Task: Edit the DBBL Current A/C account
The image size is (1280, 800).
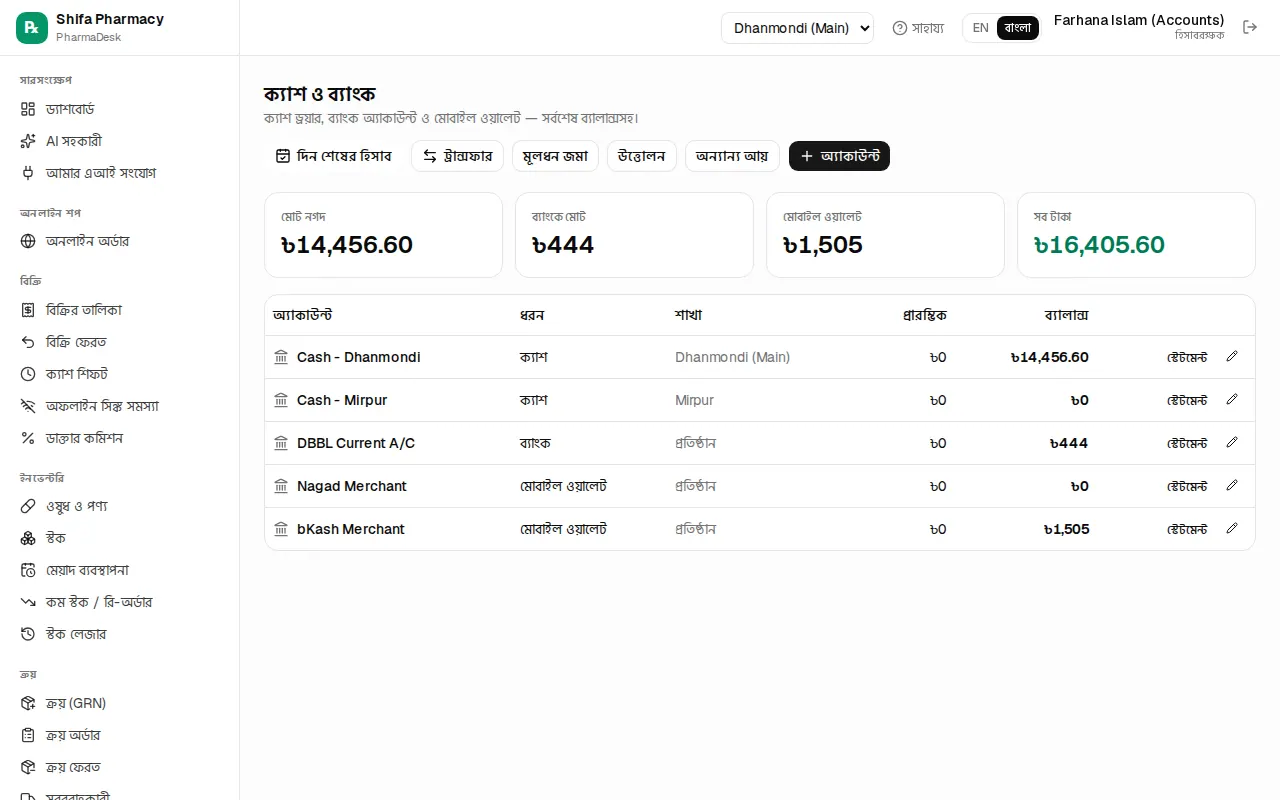Action: (x=1232, y=442)
